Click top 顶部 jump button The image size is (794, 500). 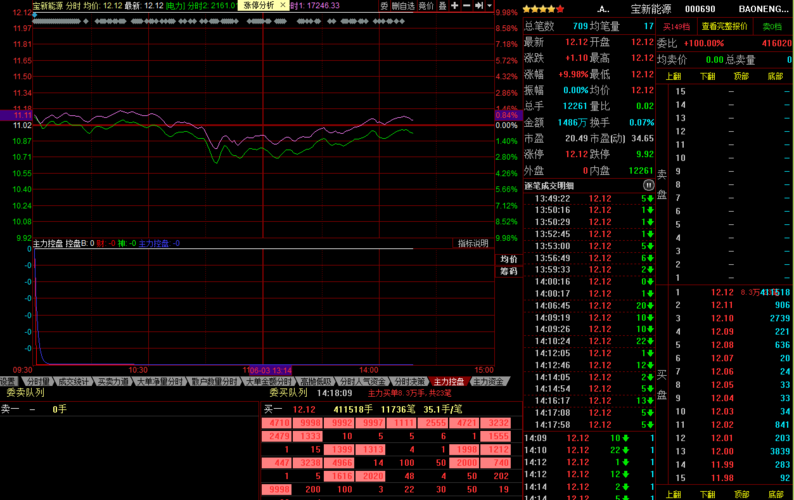pos(741,76)
